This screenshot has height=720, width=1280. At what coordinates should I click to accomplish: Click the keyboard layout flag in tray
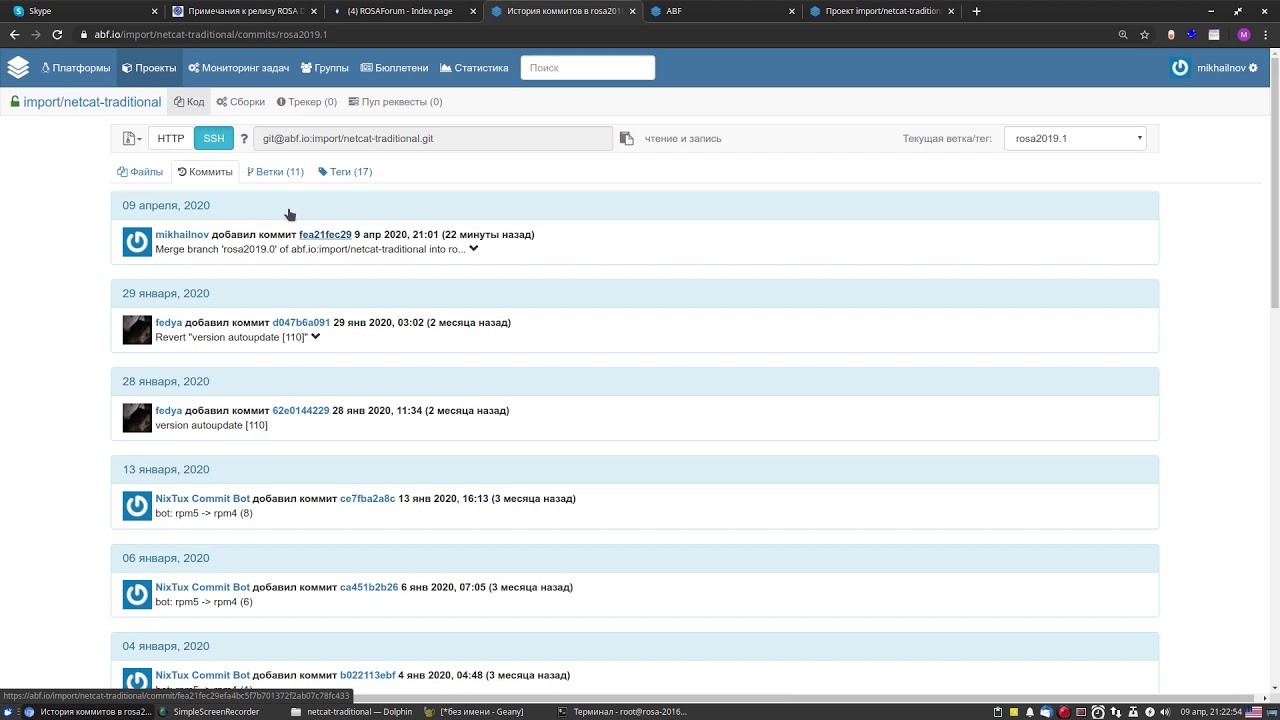[x=1253, y=712]
